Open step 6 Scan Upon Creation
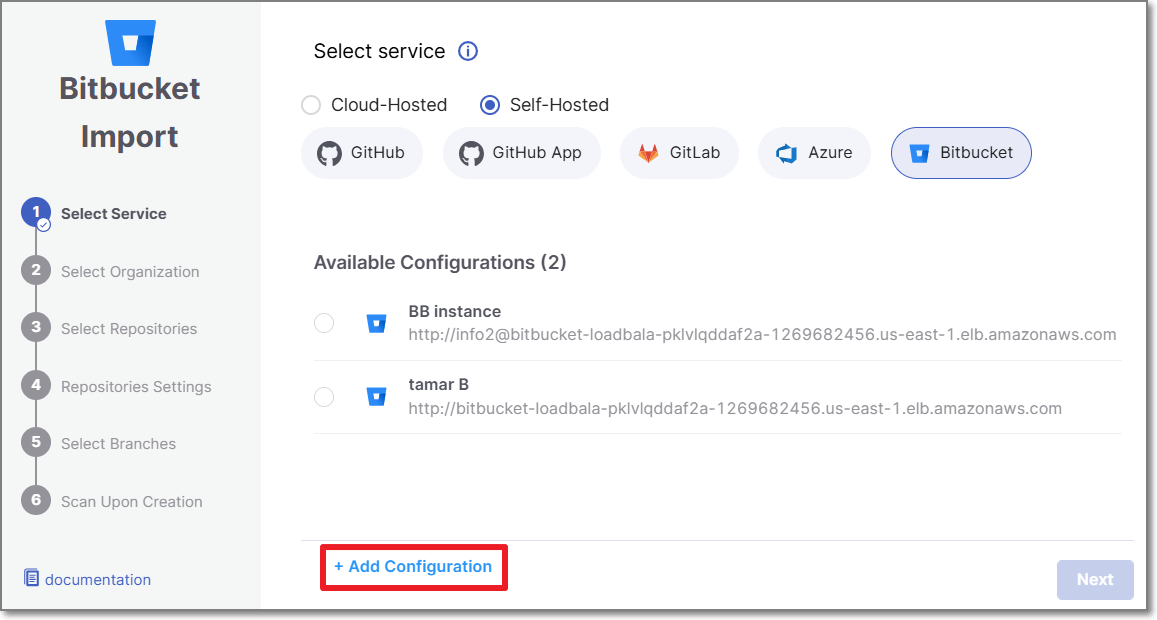This screenshot has height=620, width=1157. 131,501
